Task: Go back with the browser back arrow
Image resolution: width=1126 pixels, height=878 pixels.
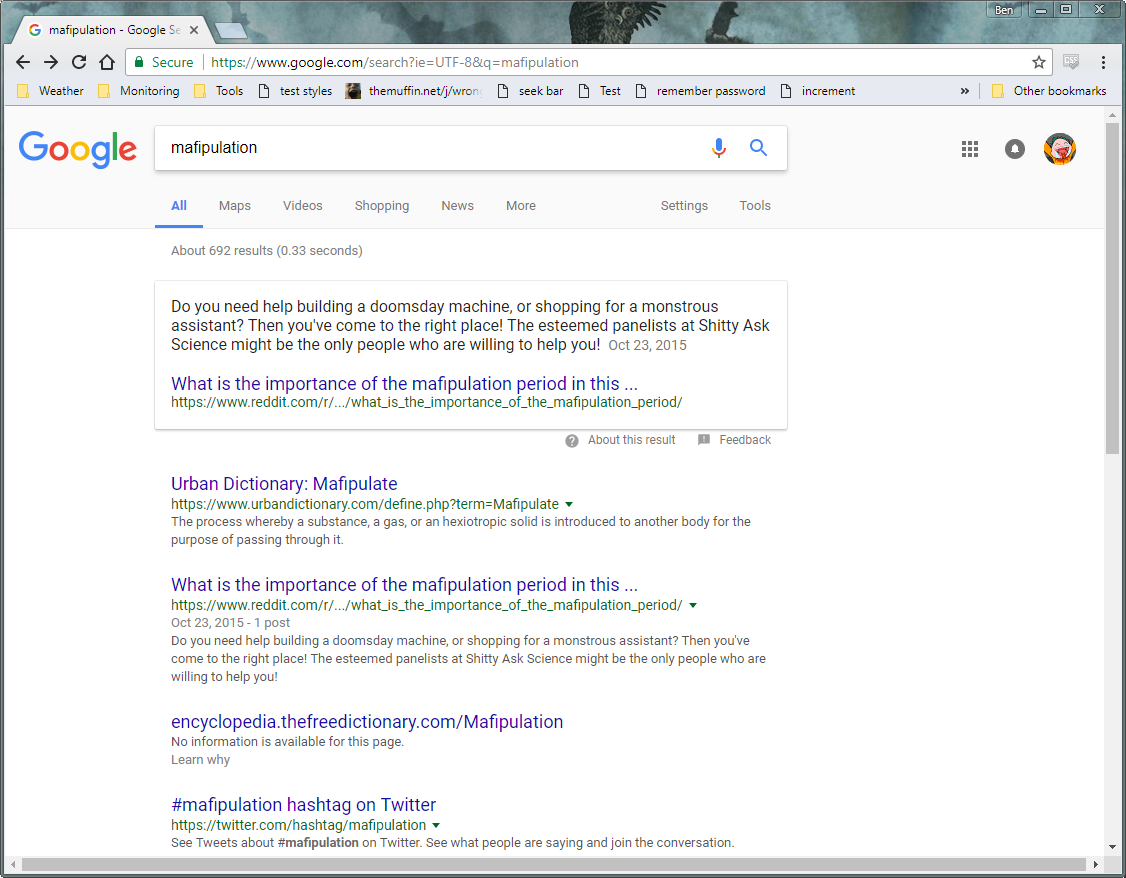Action: (x=23, y=62)
